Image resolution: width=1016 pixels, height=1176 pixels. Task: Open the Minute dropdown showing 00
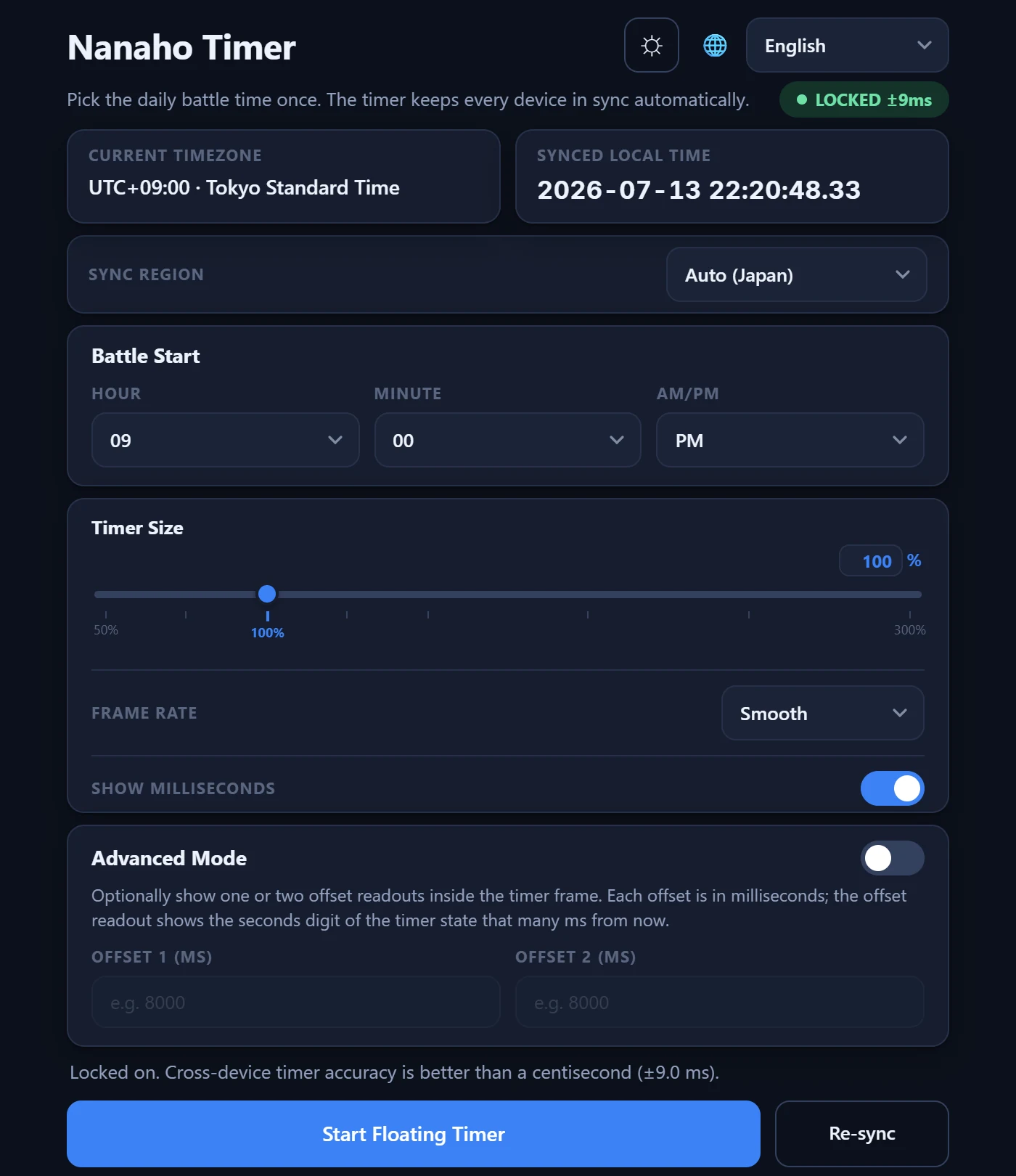tap(507, 440)
